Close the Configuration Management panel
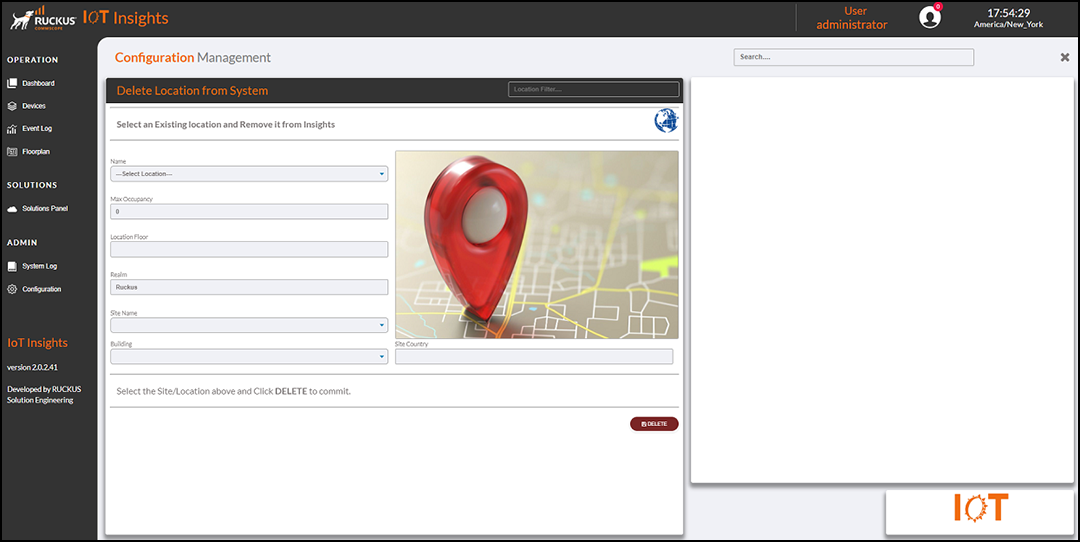 [x=1065, y=57]
